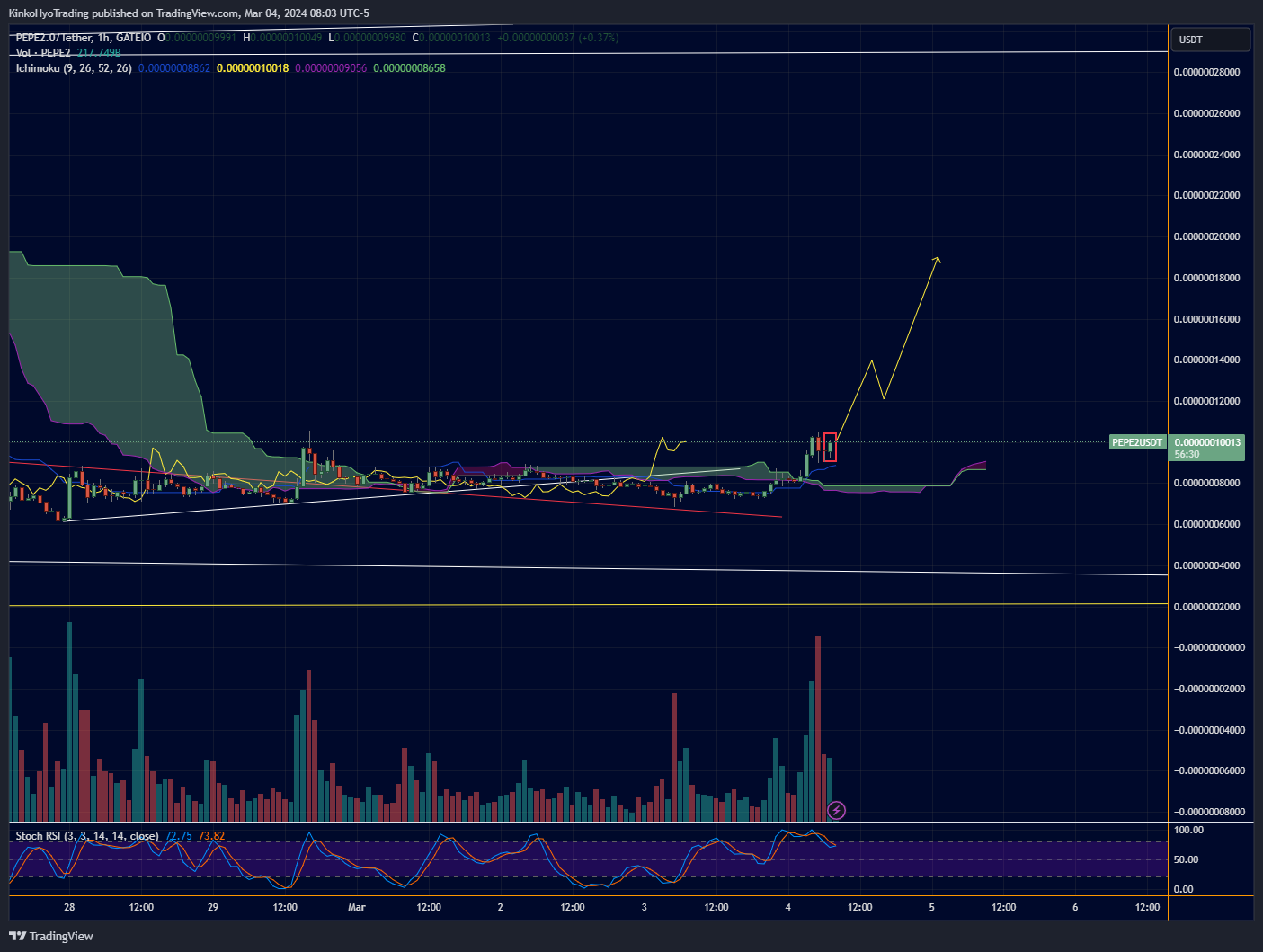Screen dimensions: 1263x952
Task: Click the 0.00000020000 price axis label
Action: point(1206,236)
